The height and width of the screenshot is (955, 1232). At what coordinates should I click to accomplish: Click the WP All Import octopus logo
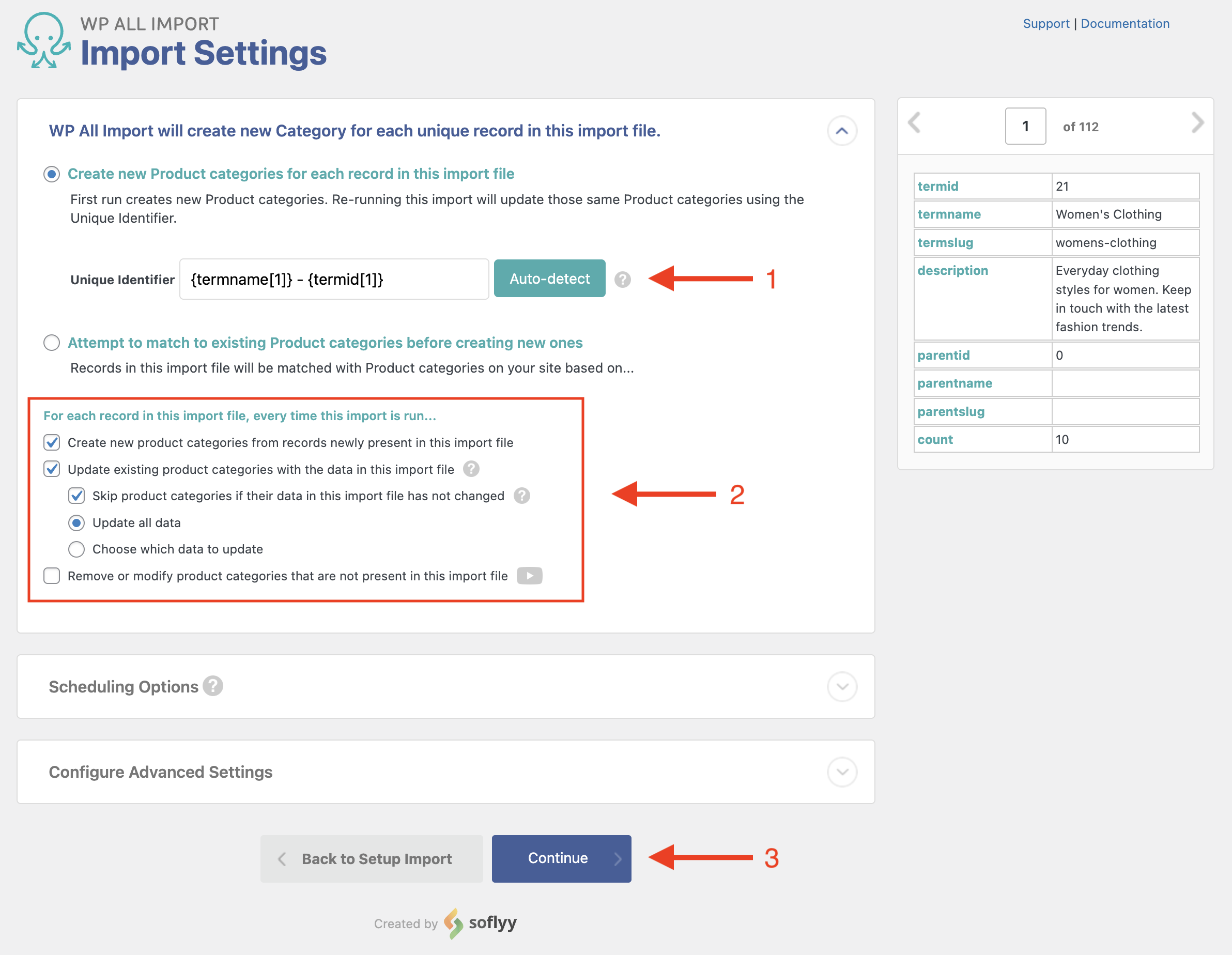coord(44,41)
